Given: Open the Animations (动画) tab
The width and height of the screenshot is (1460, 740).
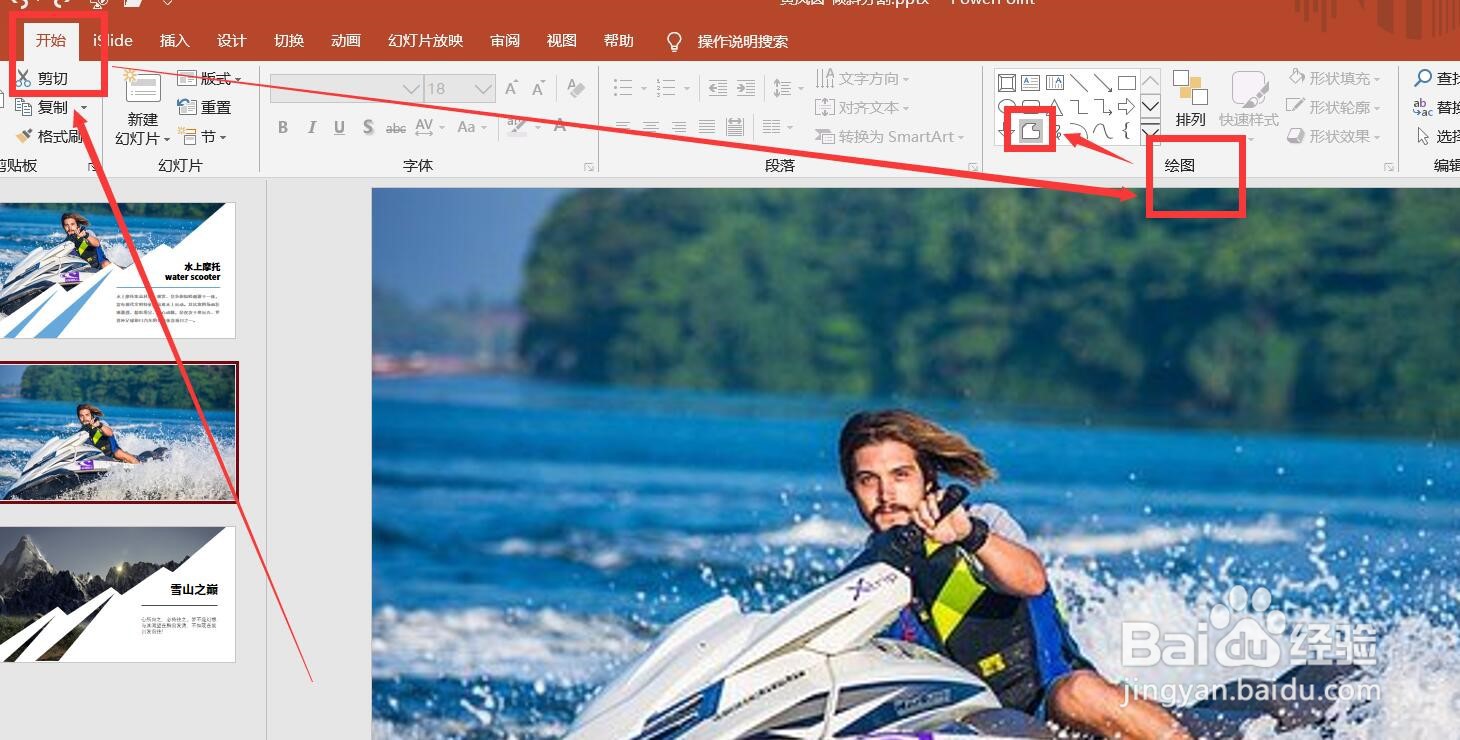Looking at the screenshot, I should click(346, 40).
